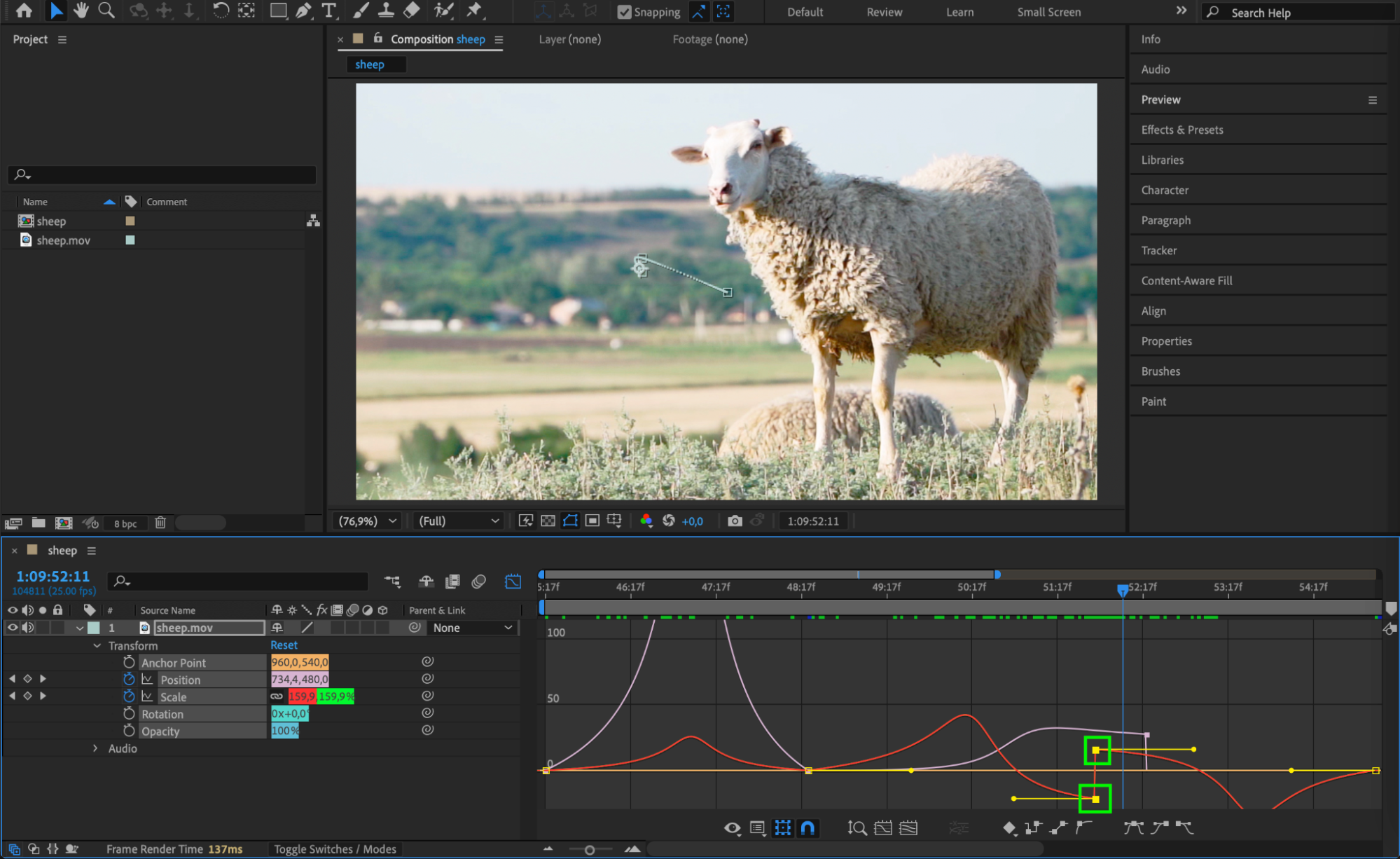The width and height of the screenshot is (1400, 859).
Task: Click the delete trash icon in Project panel
Action: pyautogui.click(x=160, y=523)
